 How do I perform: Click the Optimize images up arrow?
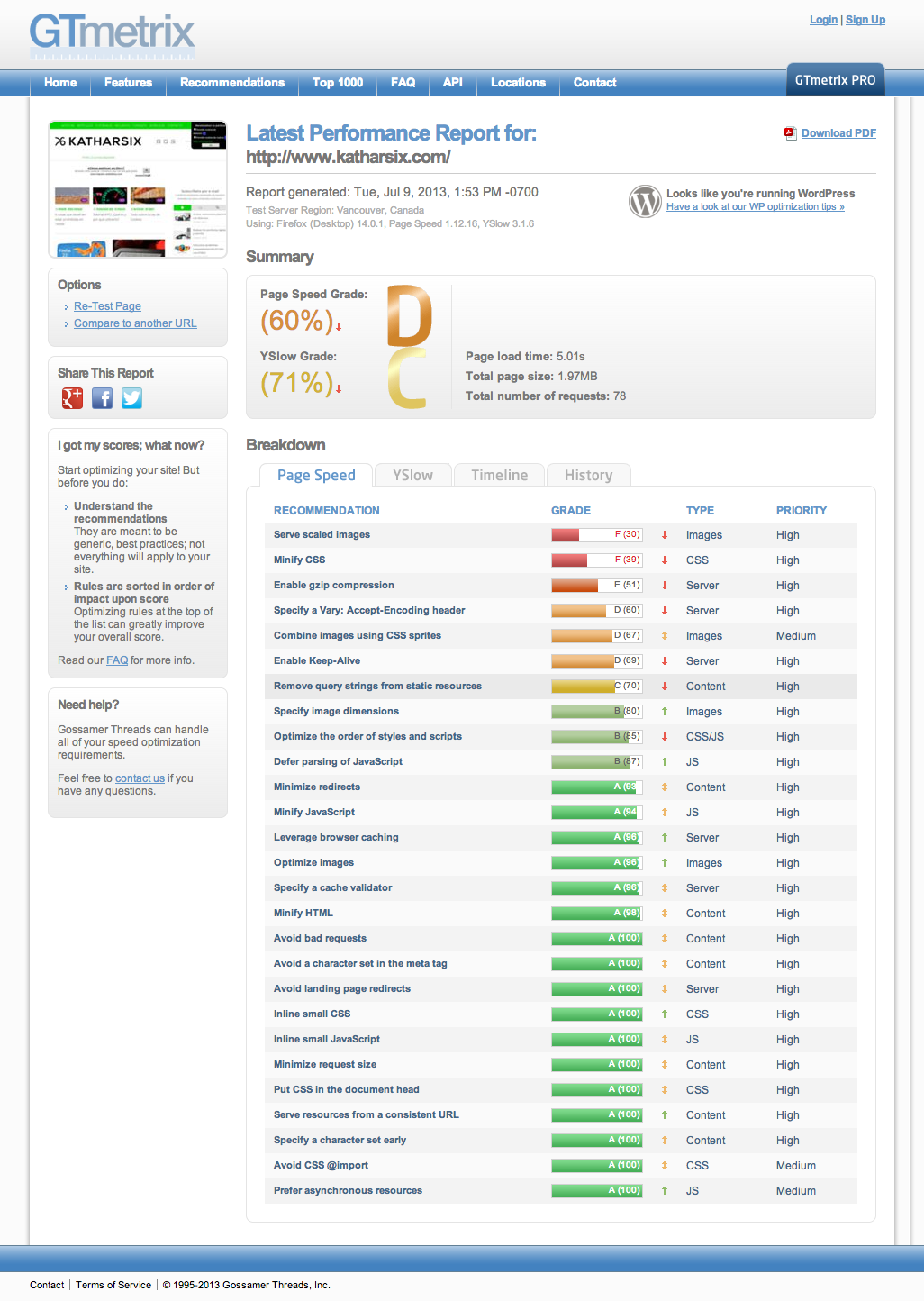click(x=665, y=863)
